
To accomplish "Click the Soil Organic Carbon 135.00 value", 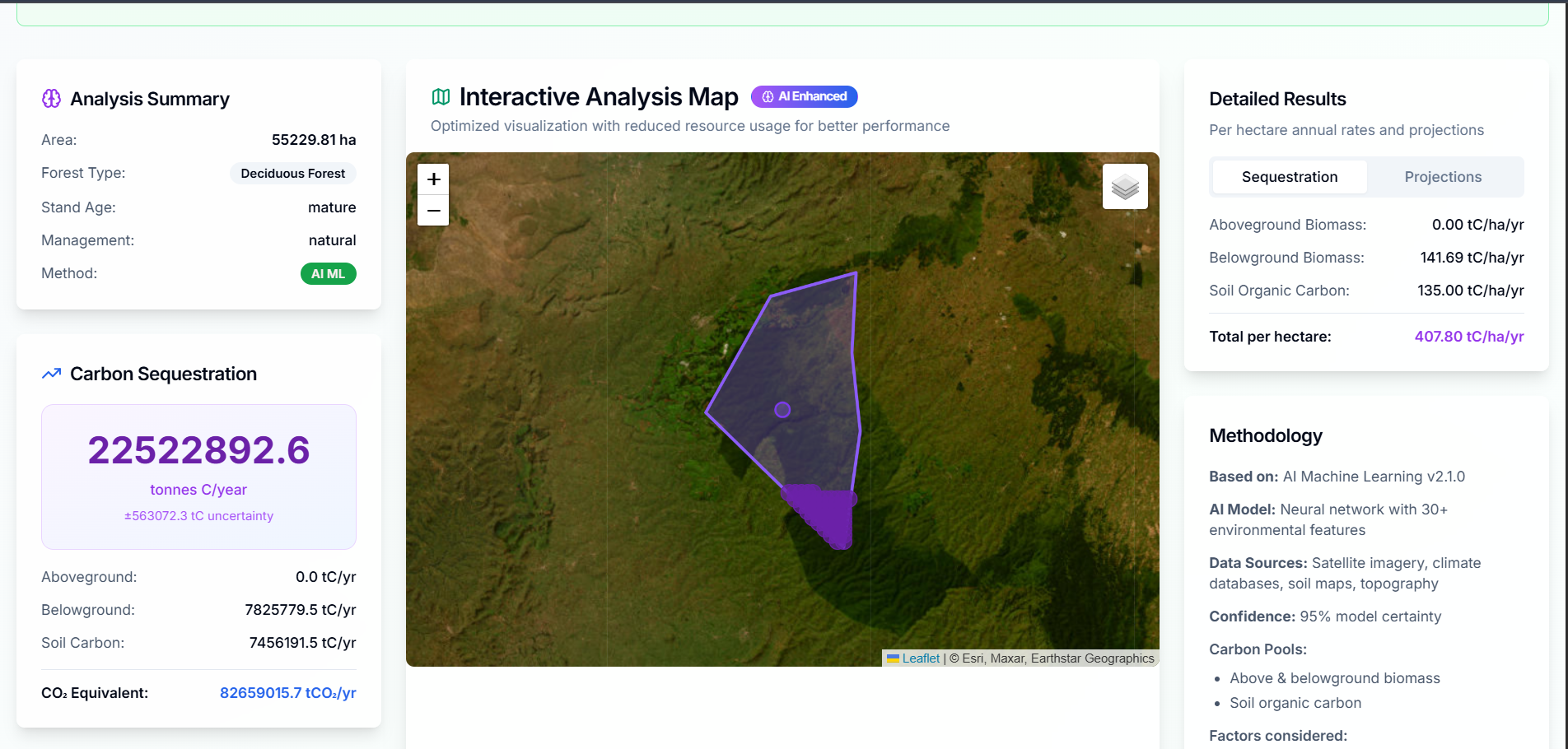I will (x=1471, y=291).
